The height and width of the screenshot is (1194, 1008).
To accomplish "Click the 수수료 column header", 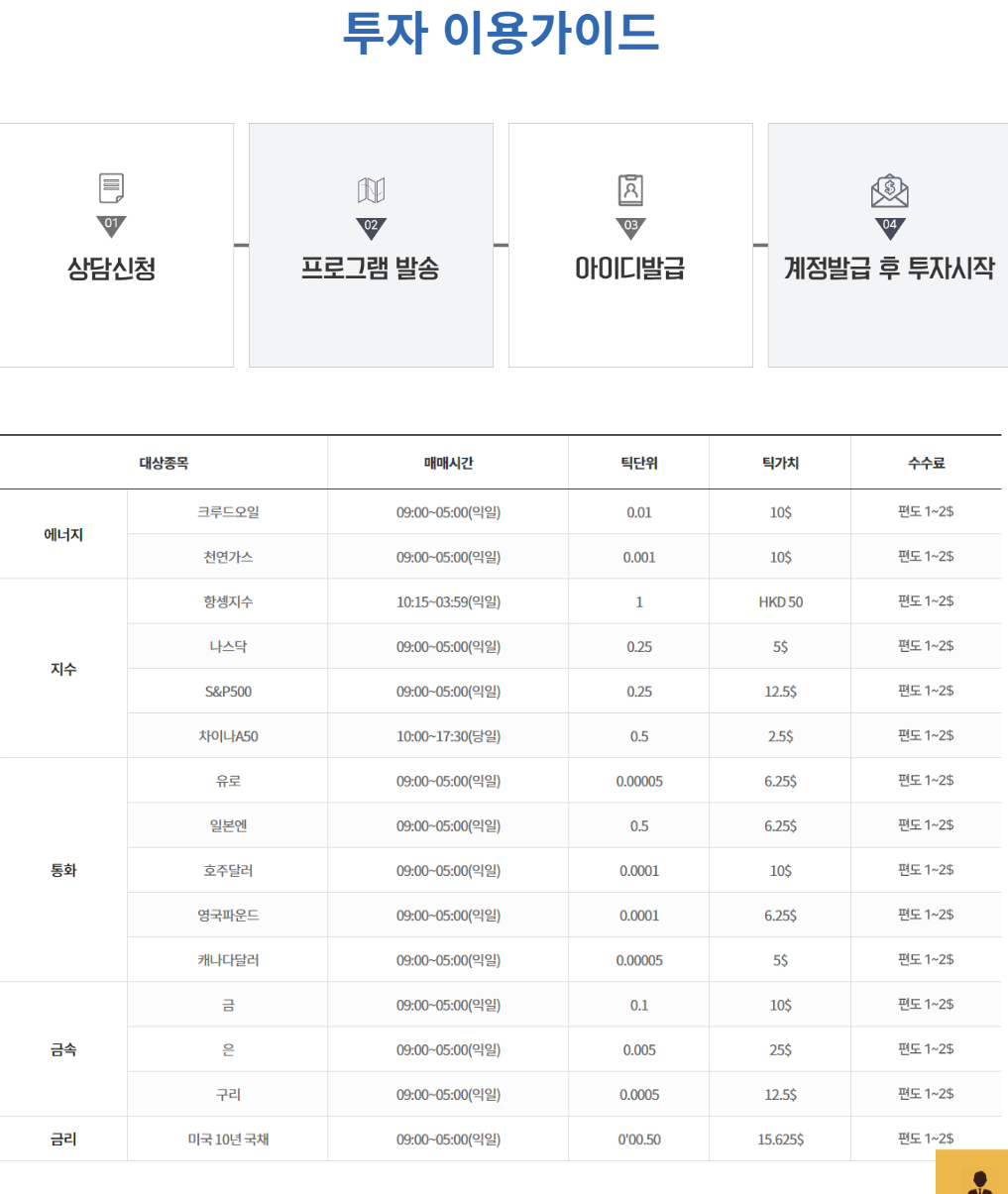I will [926, 463].
